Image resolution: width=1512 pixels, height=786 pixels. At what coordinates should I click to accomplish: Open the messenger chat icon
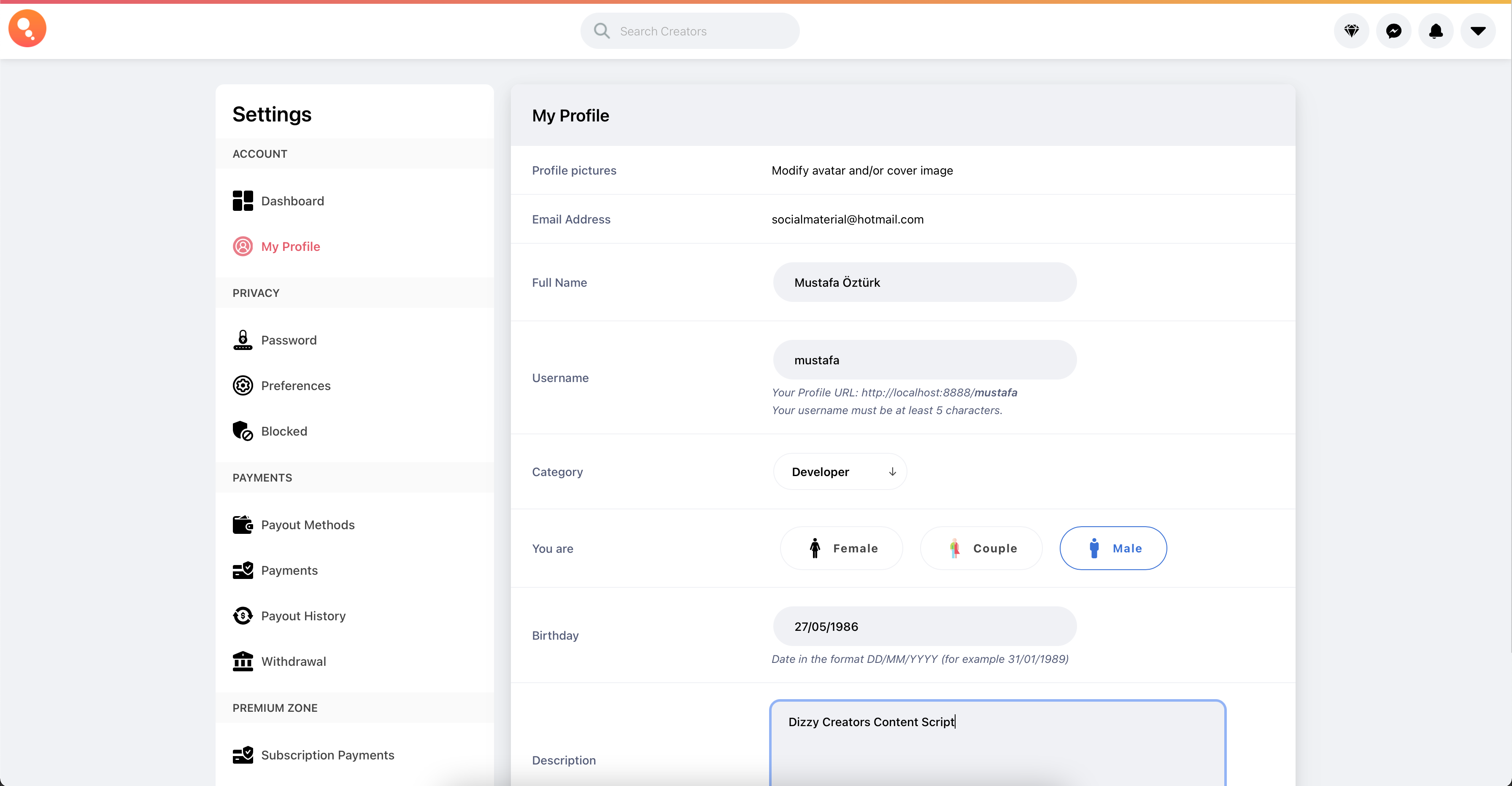click(x=1393, y=30)
